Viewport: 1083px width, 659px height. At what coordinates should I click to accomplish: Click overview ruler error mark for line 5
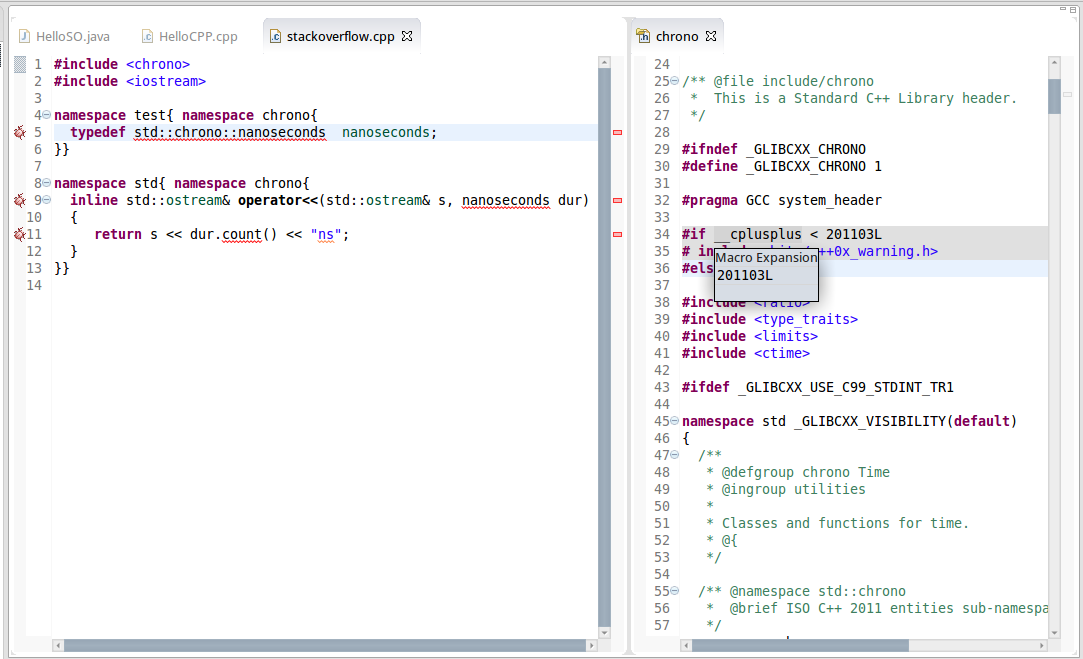click(x=617, y=132)
